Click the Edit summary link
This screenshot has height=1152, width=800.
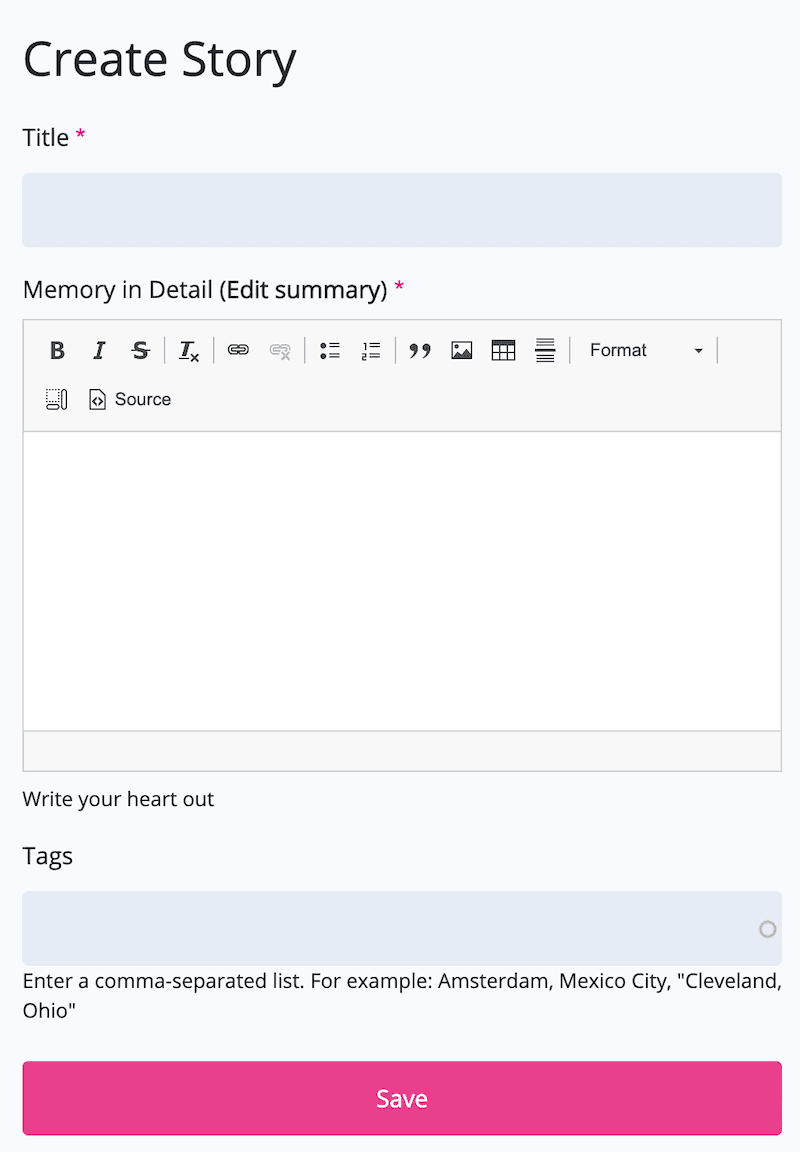pyautogui.click(x=302, y=289)
